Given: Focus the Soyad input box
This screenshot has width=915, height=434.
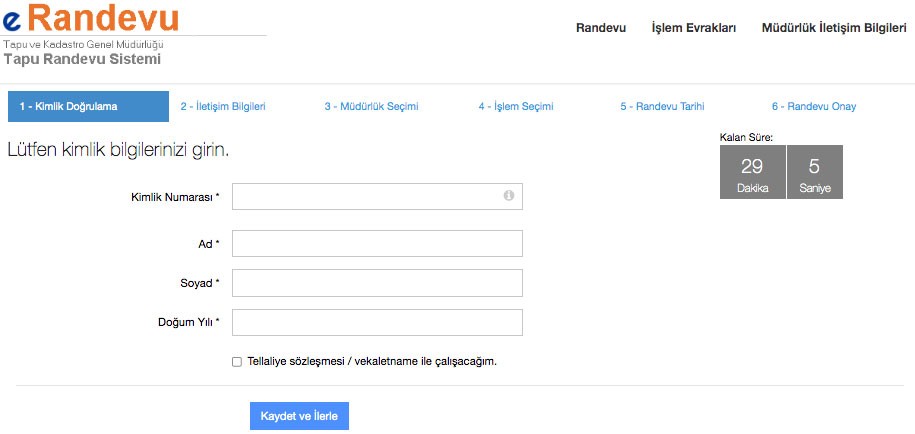Looking at the screenshot, I should point(377,283).
